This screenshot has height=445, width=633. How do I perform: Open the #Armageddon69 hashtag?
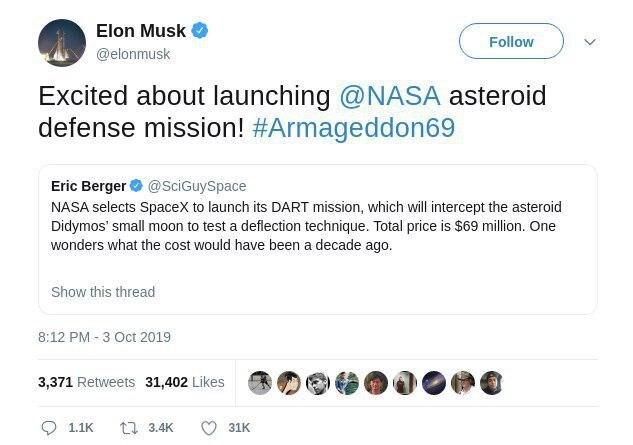tap(354, 128)
